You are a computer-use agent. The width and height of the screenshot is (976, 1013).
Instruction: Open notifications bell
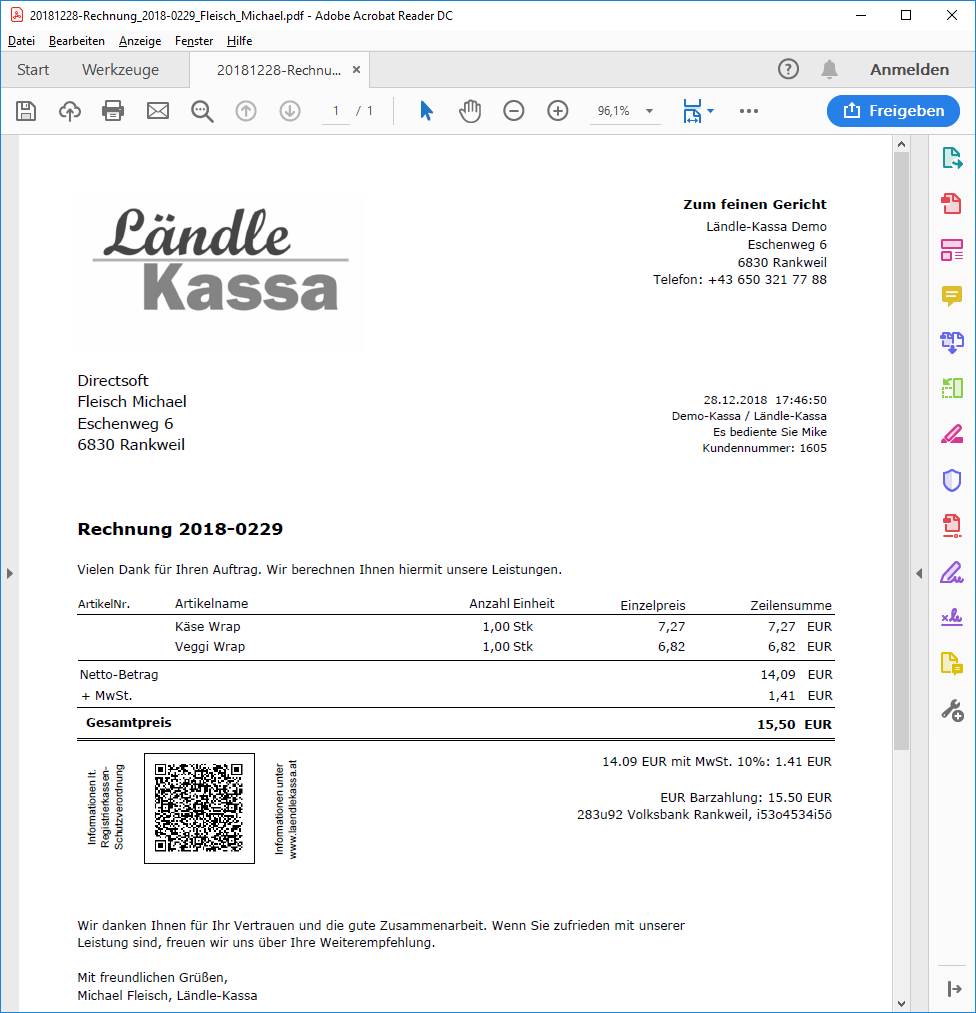coord(829,69)
